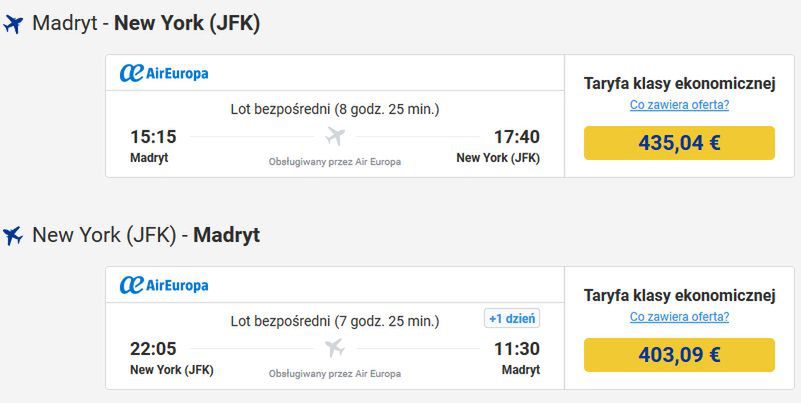Image resolution: width=801 pixels, height=403 pixels.
Task: Click the gray airplane icon on the return route line
Action: pos(335,348)
